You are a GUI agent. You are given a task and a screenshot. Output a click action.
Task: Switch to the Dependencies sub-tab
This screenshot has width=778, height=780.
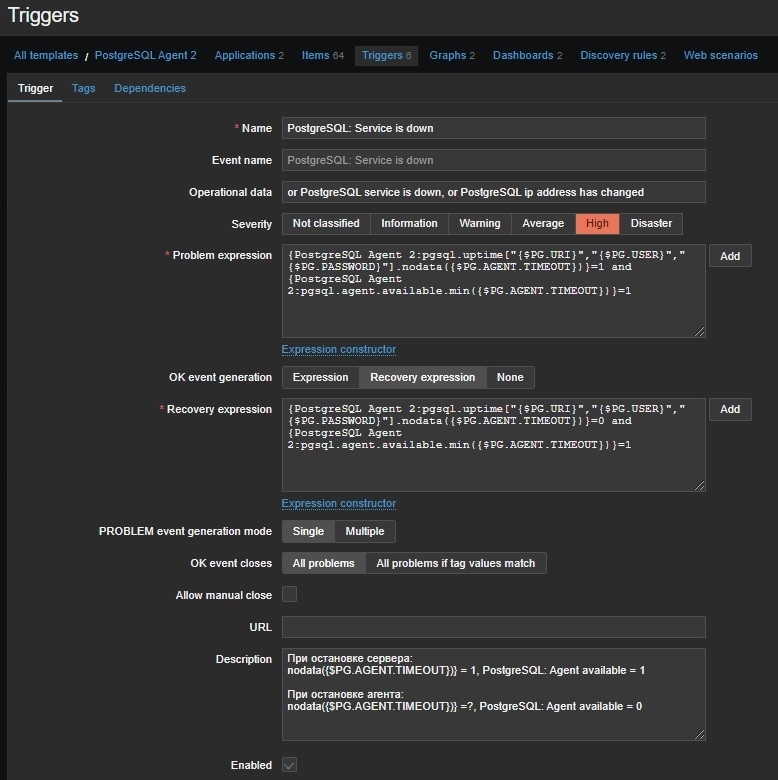[150, 89]
